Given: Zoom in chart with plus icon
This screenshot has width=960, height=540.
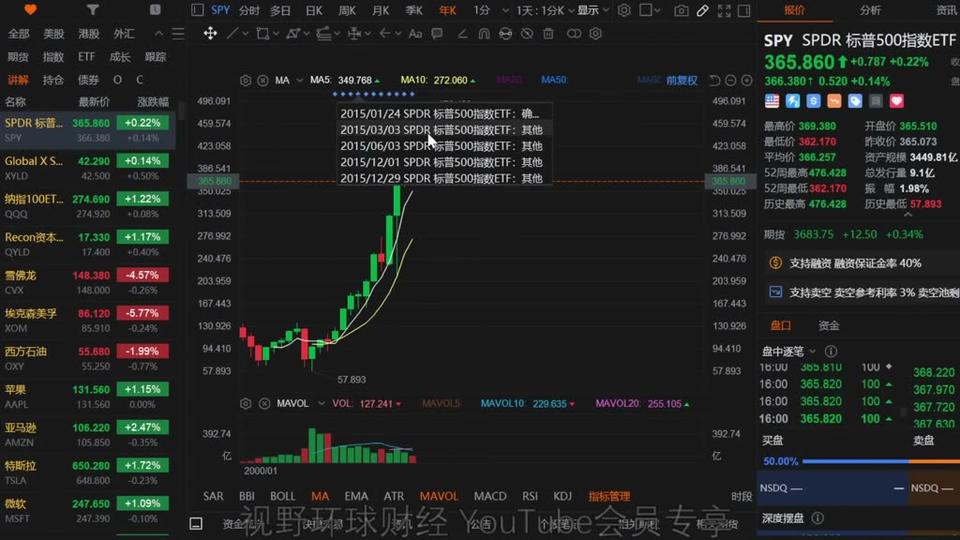Looking at the screenshot, I should tap(746, 80).
